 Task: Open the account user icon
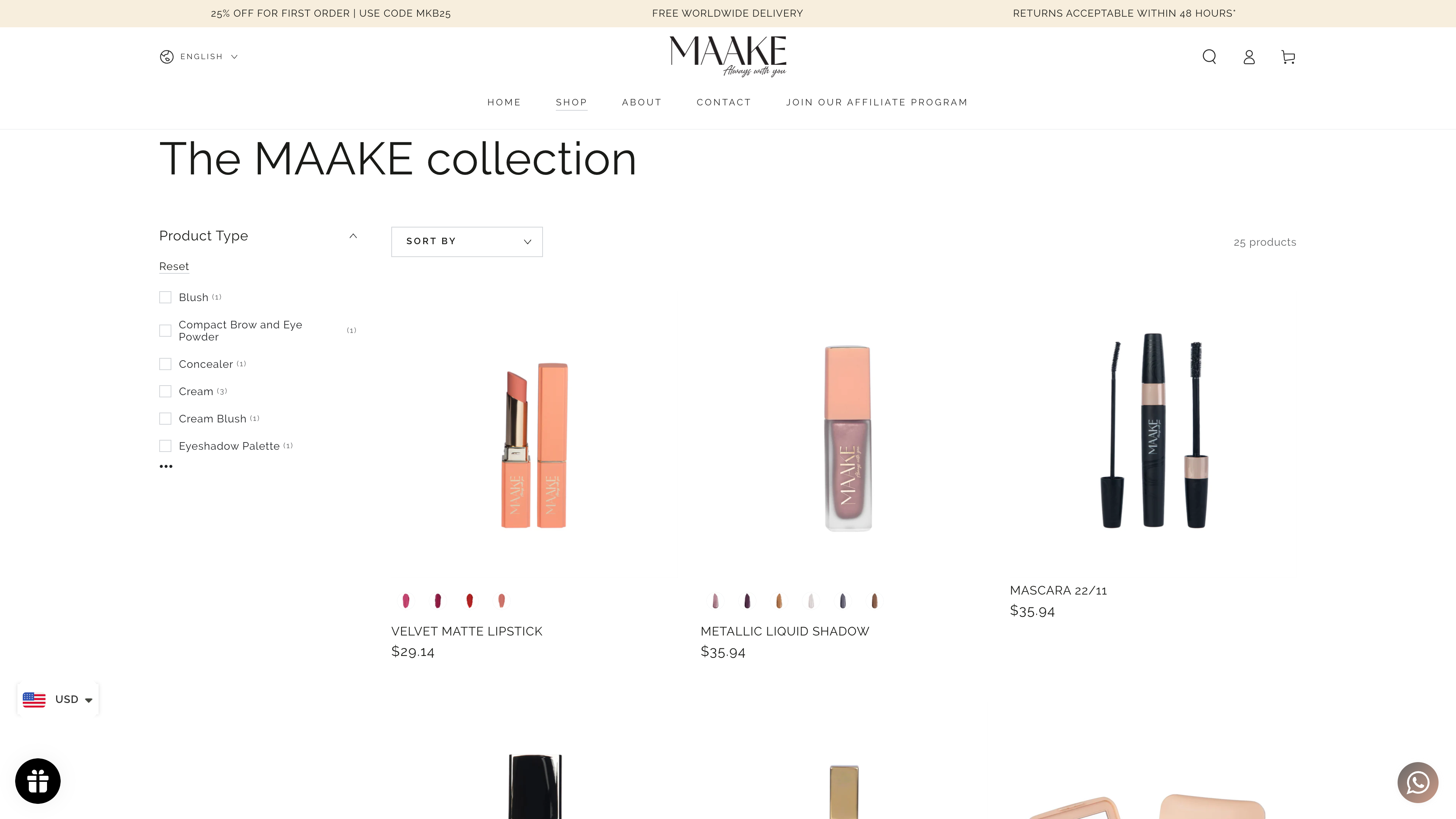point(1249,56)
